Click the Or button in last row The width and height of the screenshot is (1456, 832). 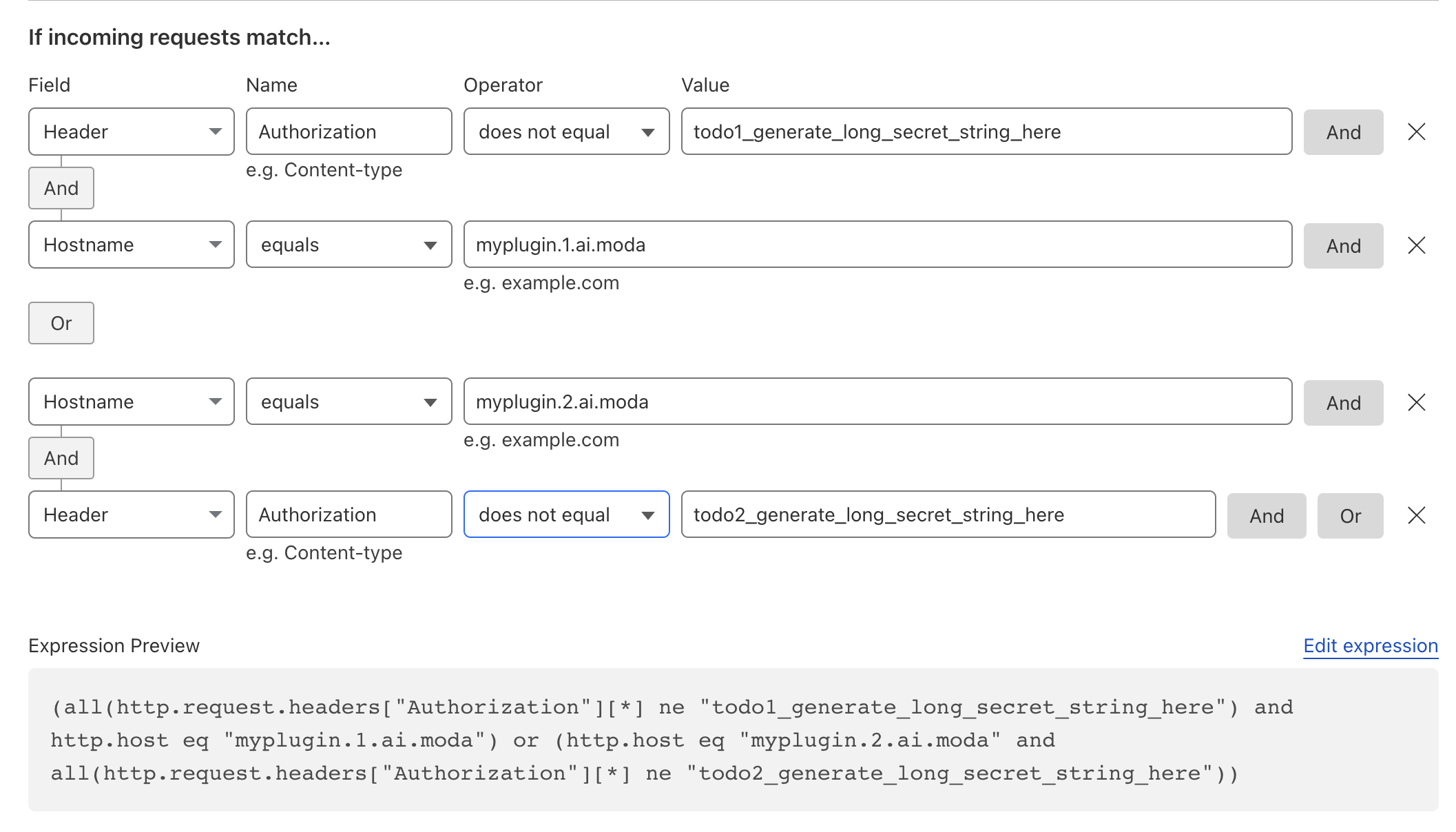tap(1350, 516)
